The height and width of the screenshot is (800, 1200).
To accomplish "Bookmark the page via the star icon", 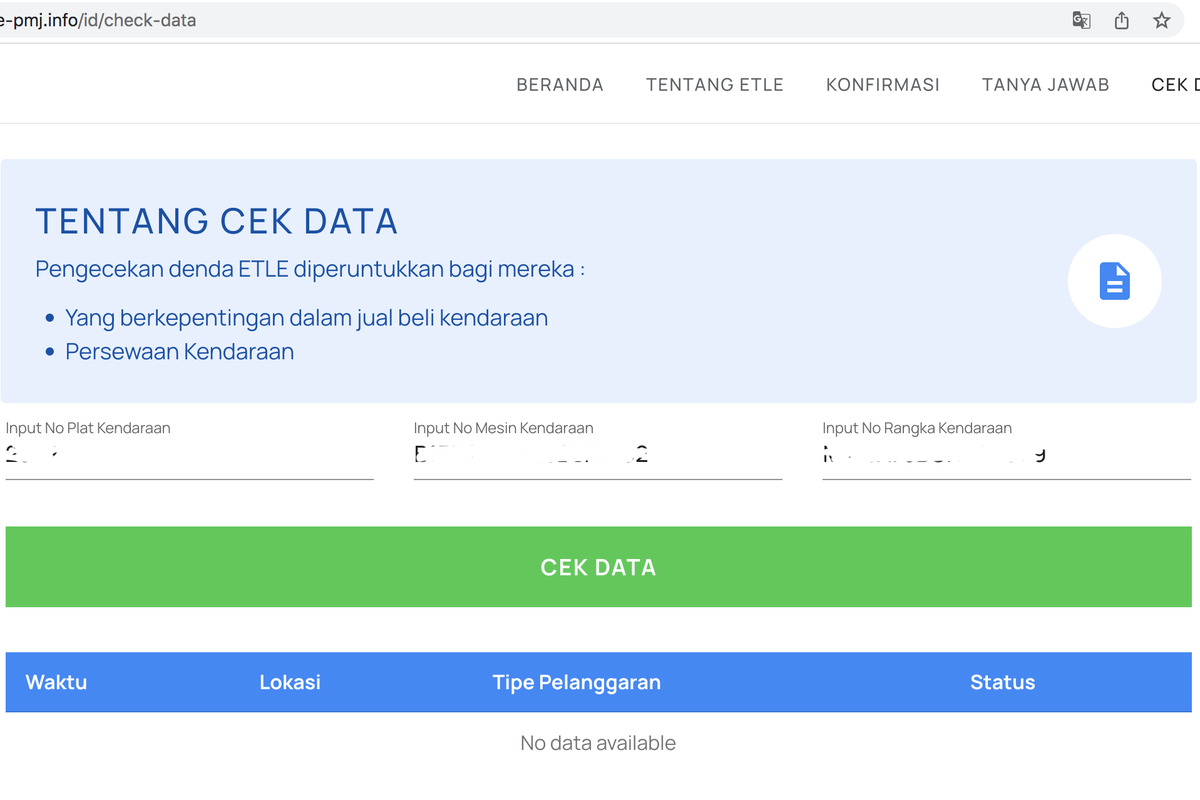I will point(1161,20).
